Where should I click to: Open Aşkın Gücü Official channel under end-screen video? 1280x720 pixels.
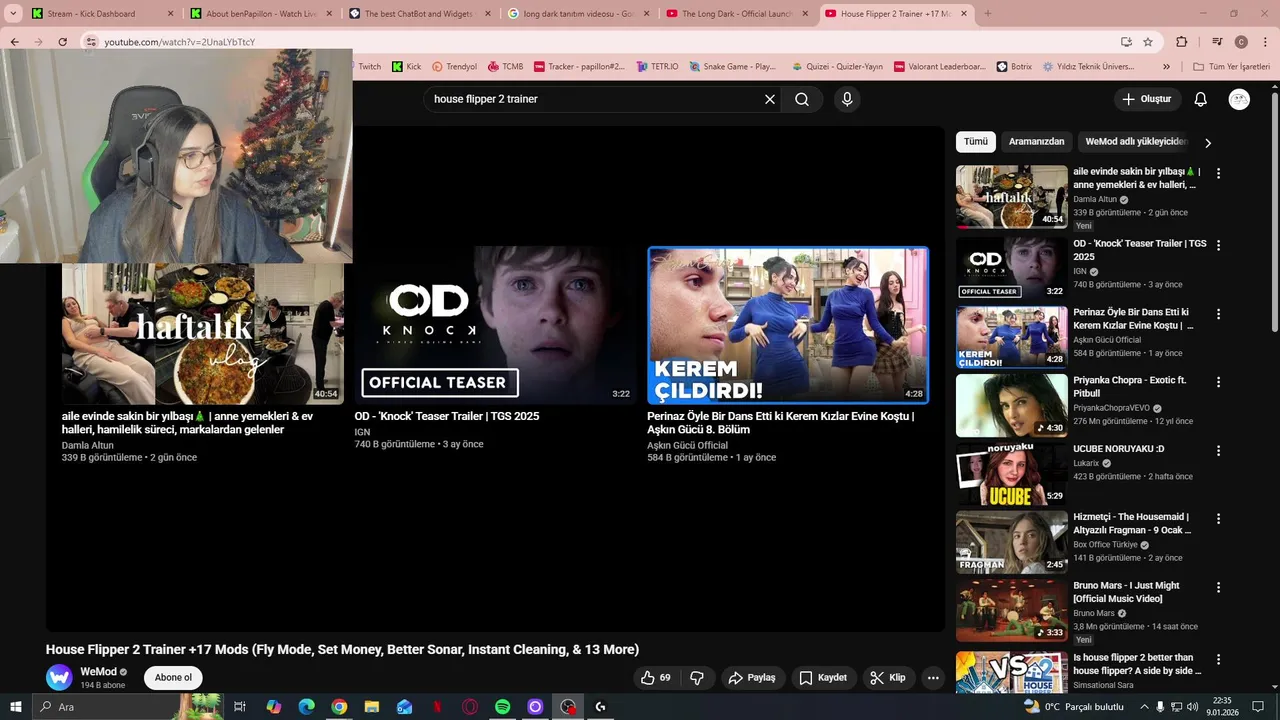tap(687, 445)
